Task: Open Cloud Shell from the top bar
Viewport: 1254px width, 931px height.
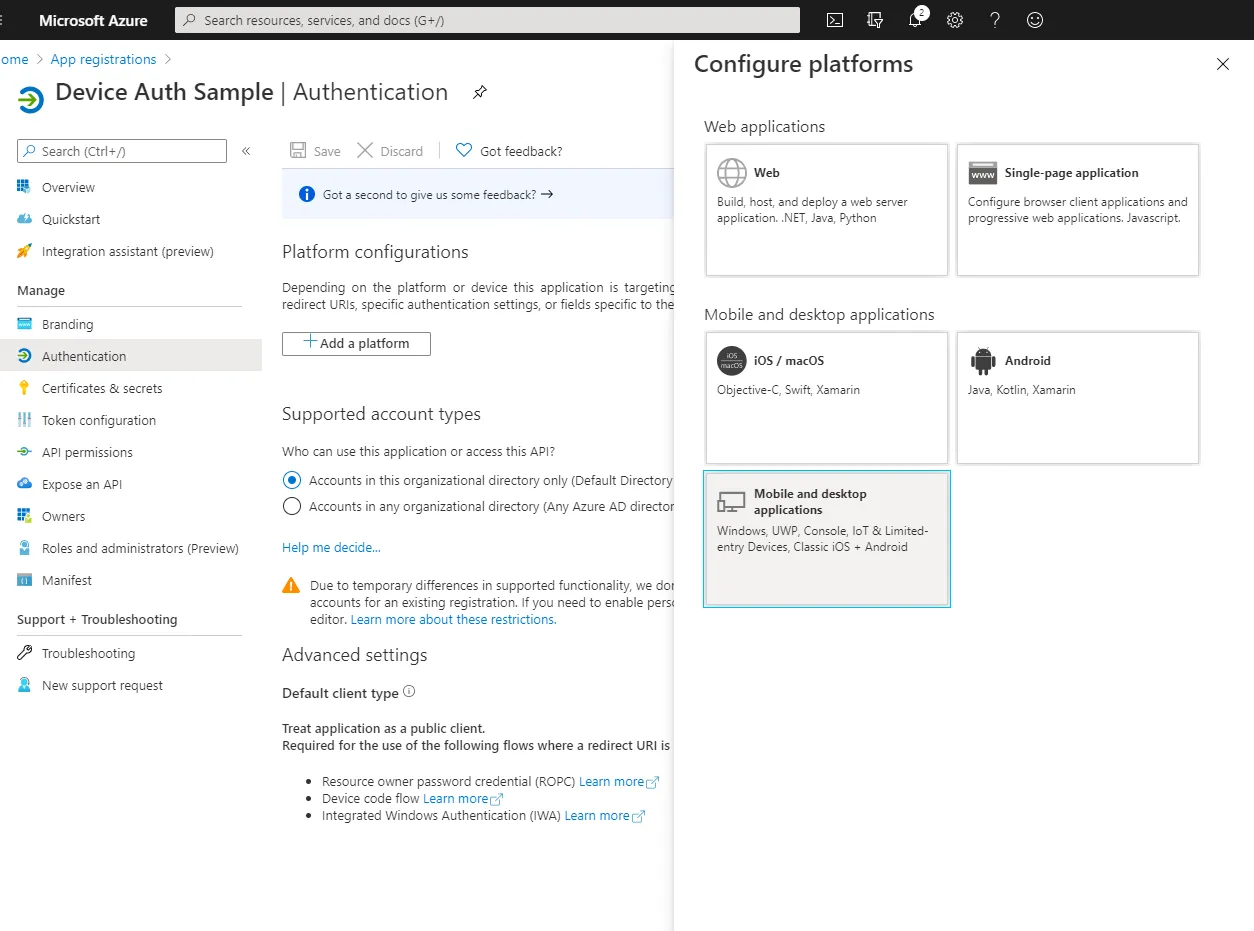Action: [x=835, y=20]
